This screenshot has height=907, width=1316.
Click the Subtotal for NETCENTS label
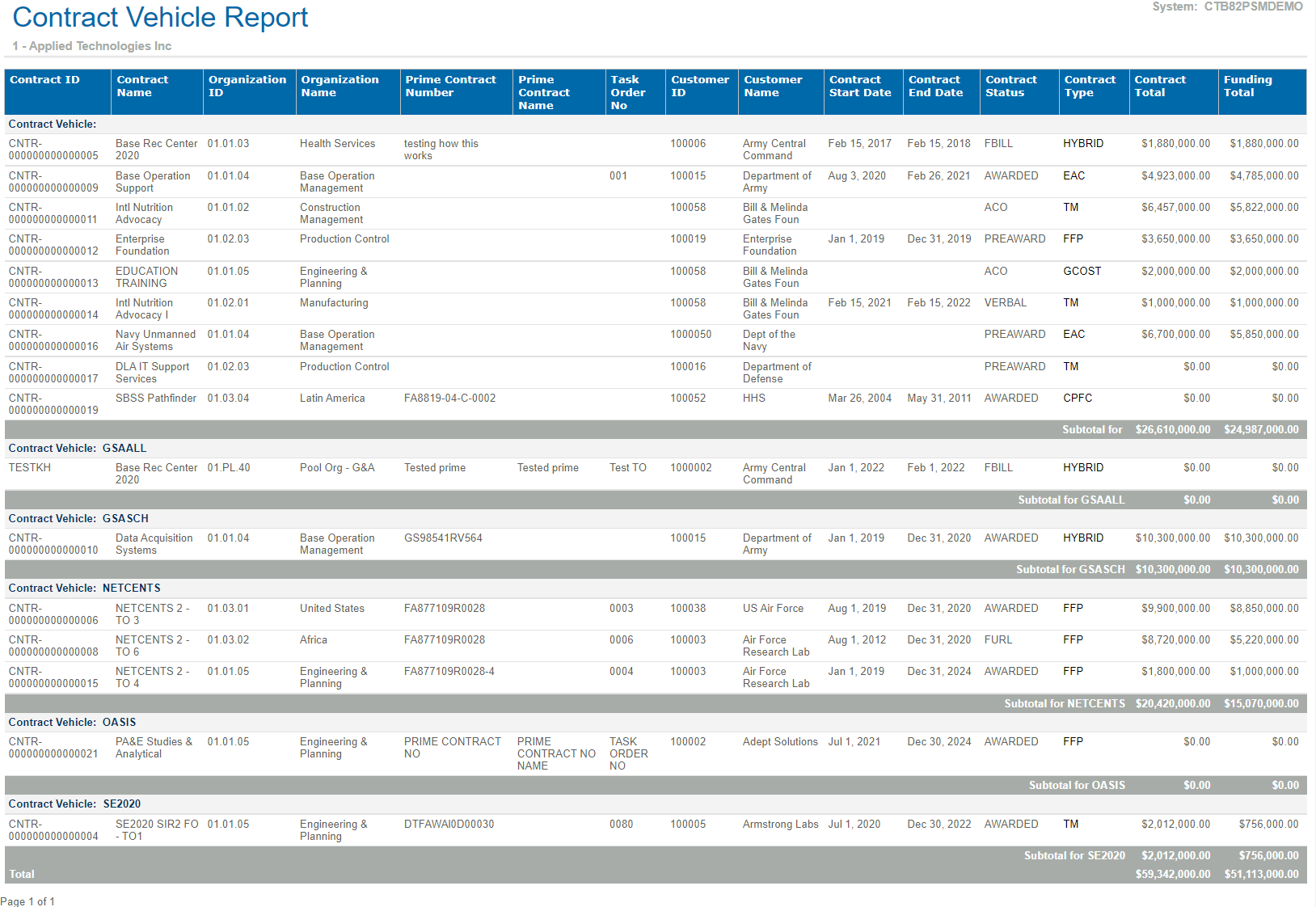pos(1064,703)
